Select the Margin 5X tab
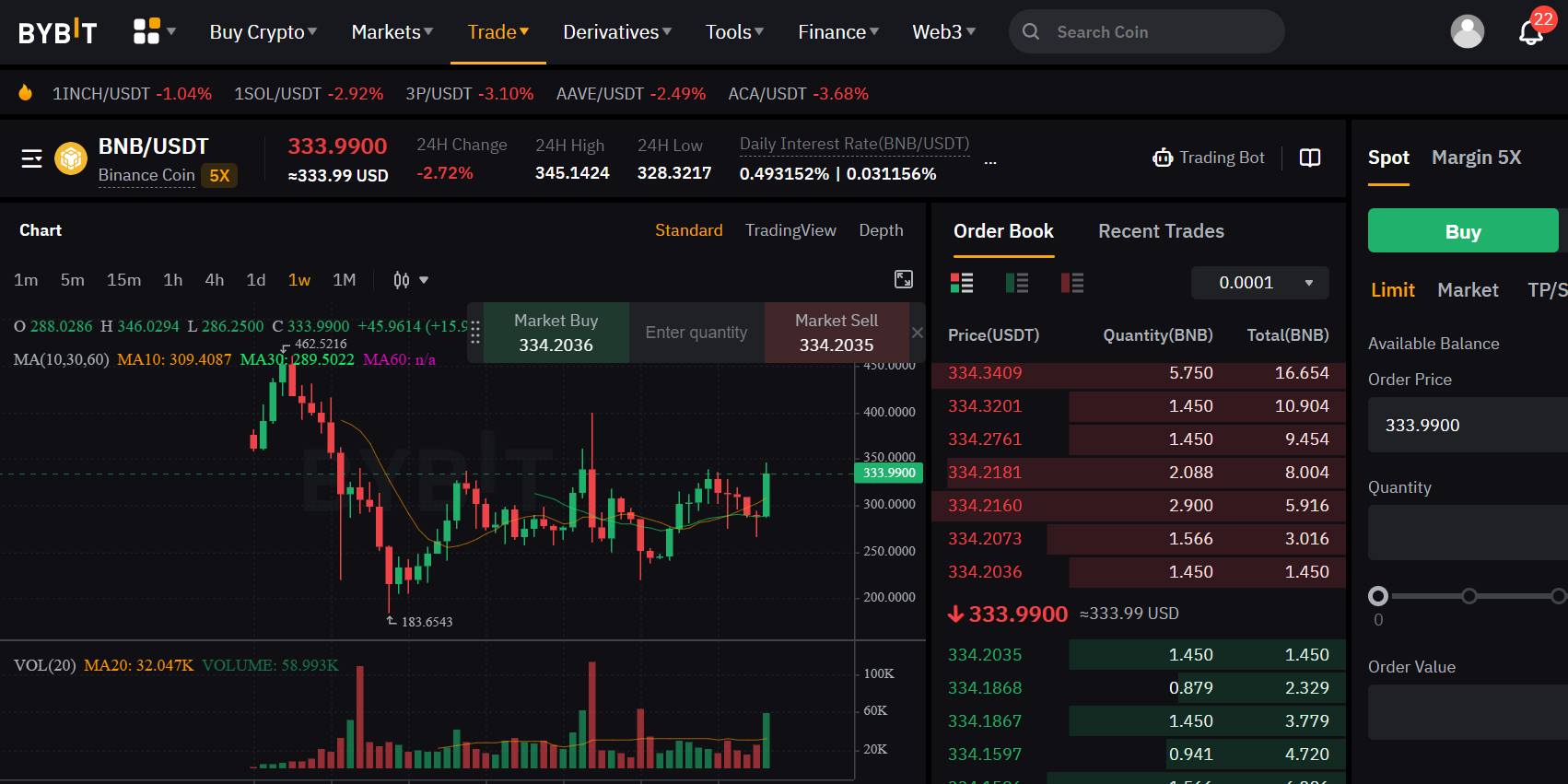This screenshot has height=784, width=1568. (1476, 158)
